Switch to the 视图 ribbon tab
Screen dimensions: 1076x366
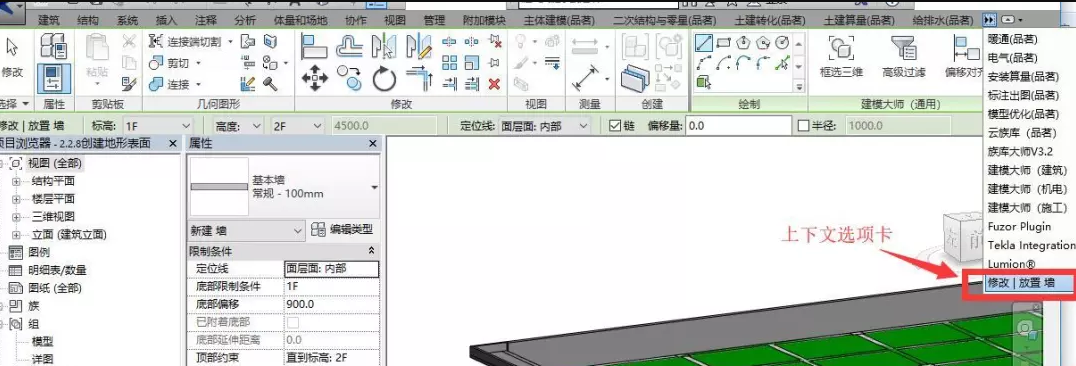395,20
